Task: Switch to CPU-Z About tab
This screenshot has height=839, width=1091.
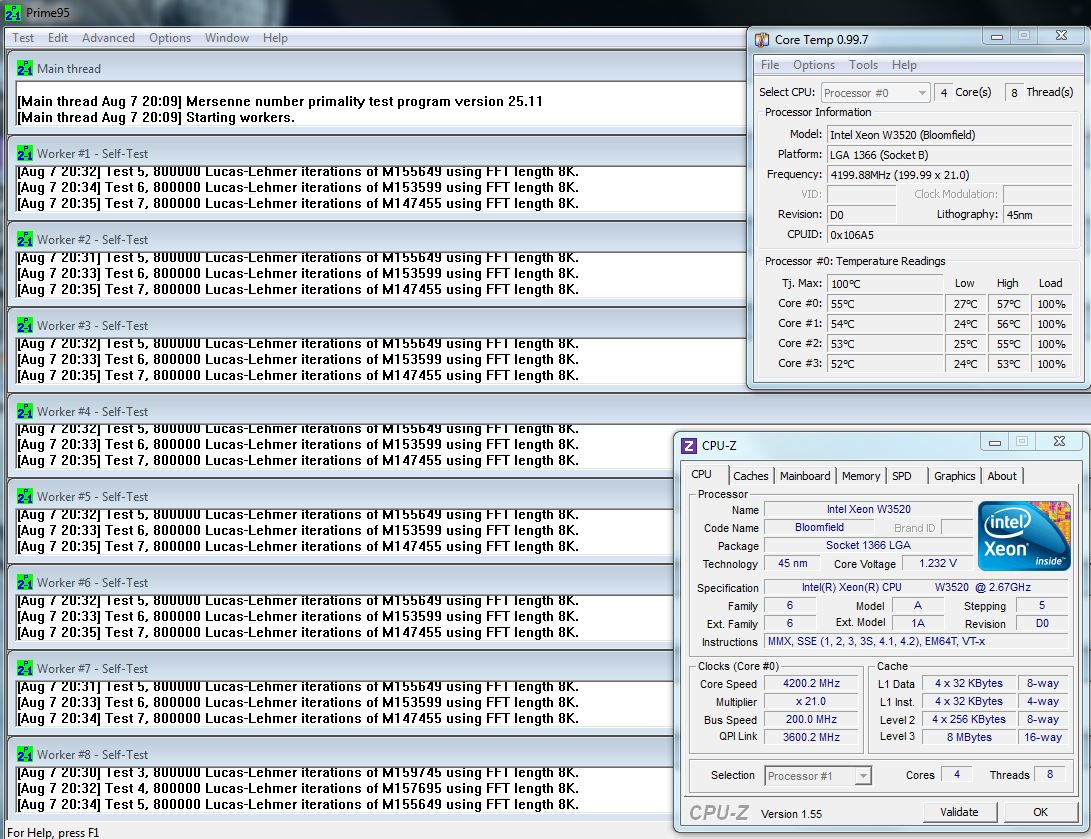Action: coord(1002,476)
